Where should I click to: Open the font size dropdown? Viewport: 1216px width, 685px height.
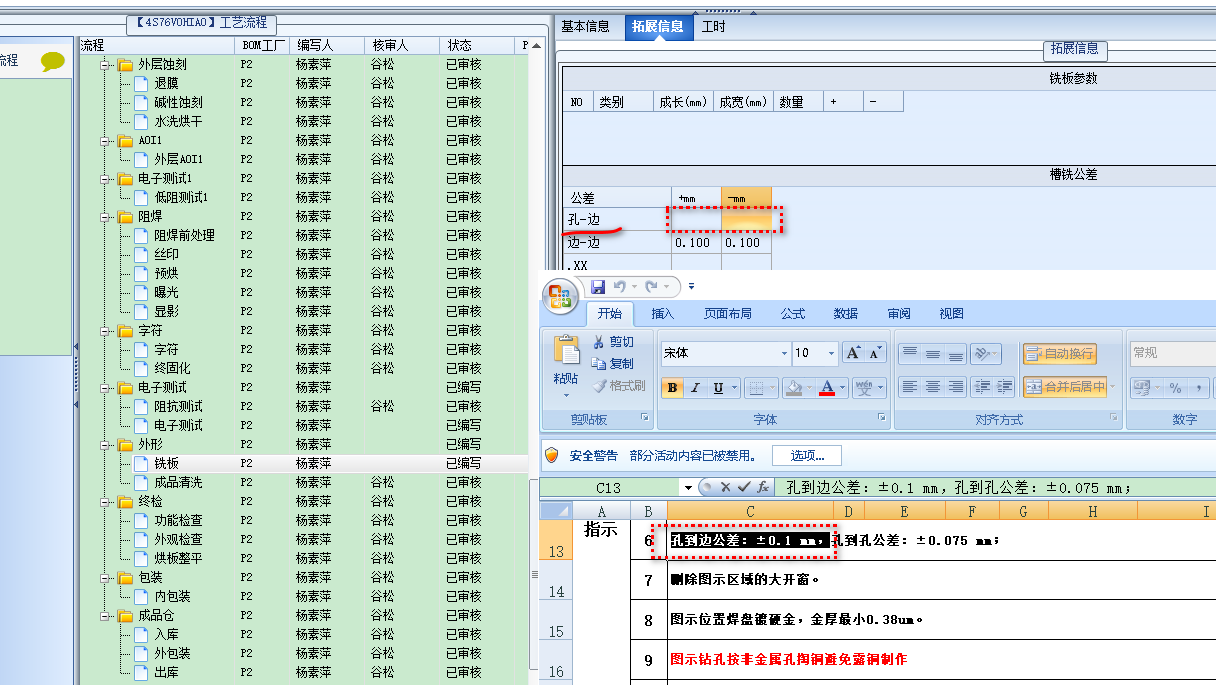click(x=831, y=353)
